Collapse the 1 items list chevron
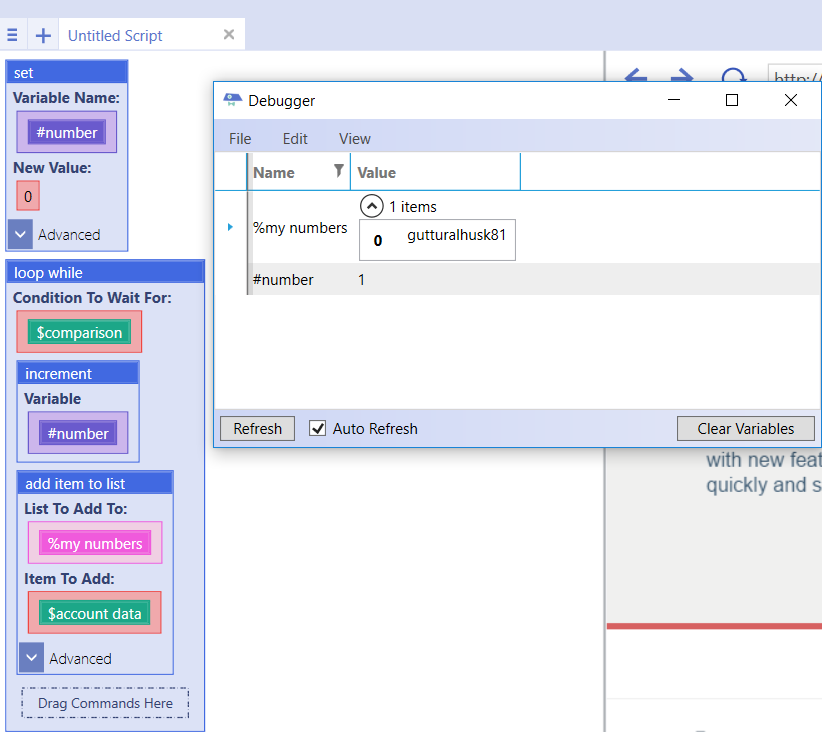This screenshot has width=822, height=732. [372, 206]
